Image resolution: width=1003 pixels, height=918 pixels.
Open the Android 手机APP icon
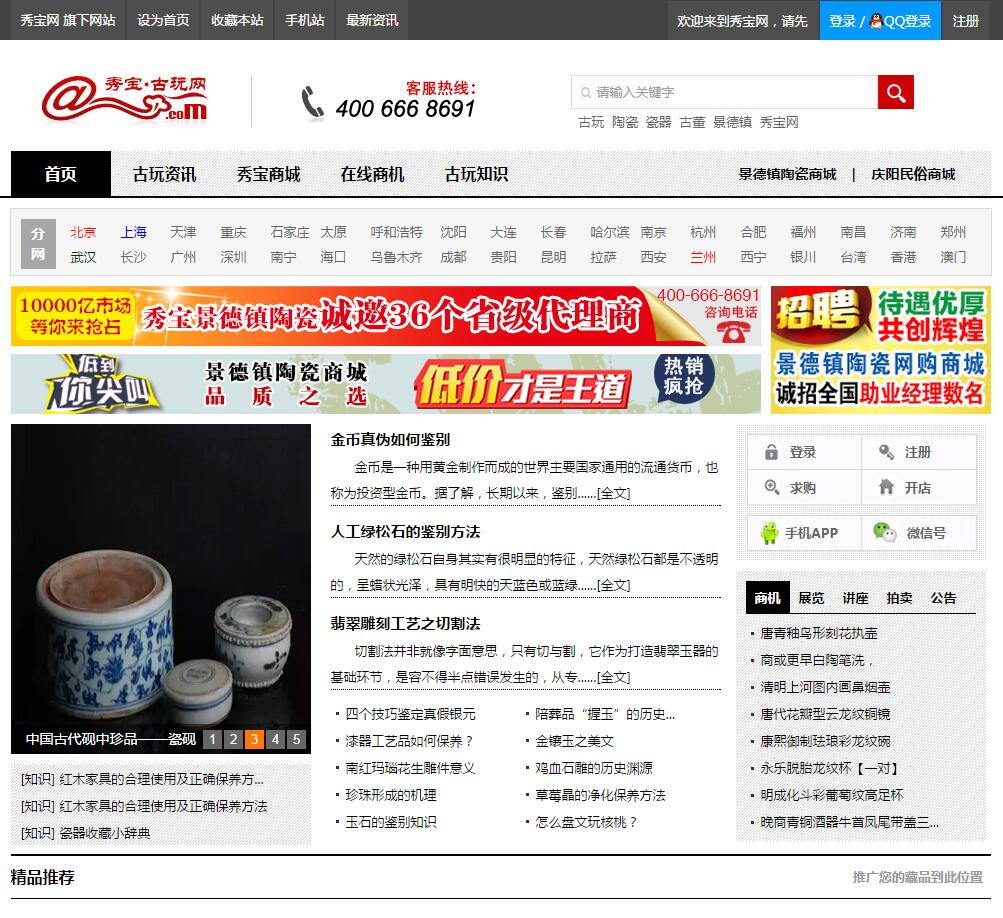point(769,533)
